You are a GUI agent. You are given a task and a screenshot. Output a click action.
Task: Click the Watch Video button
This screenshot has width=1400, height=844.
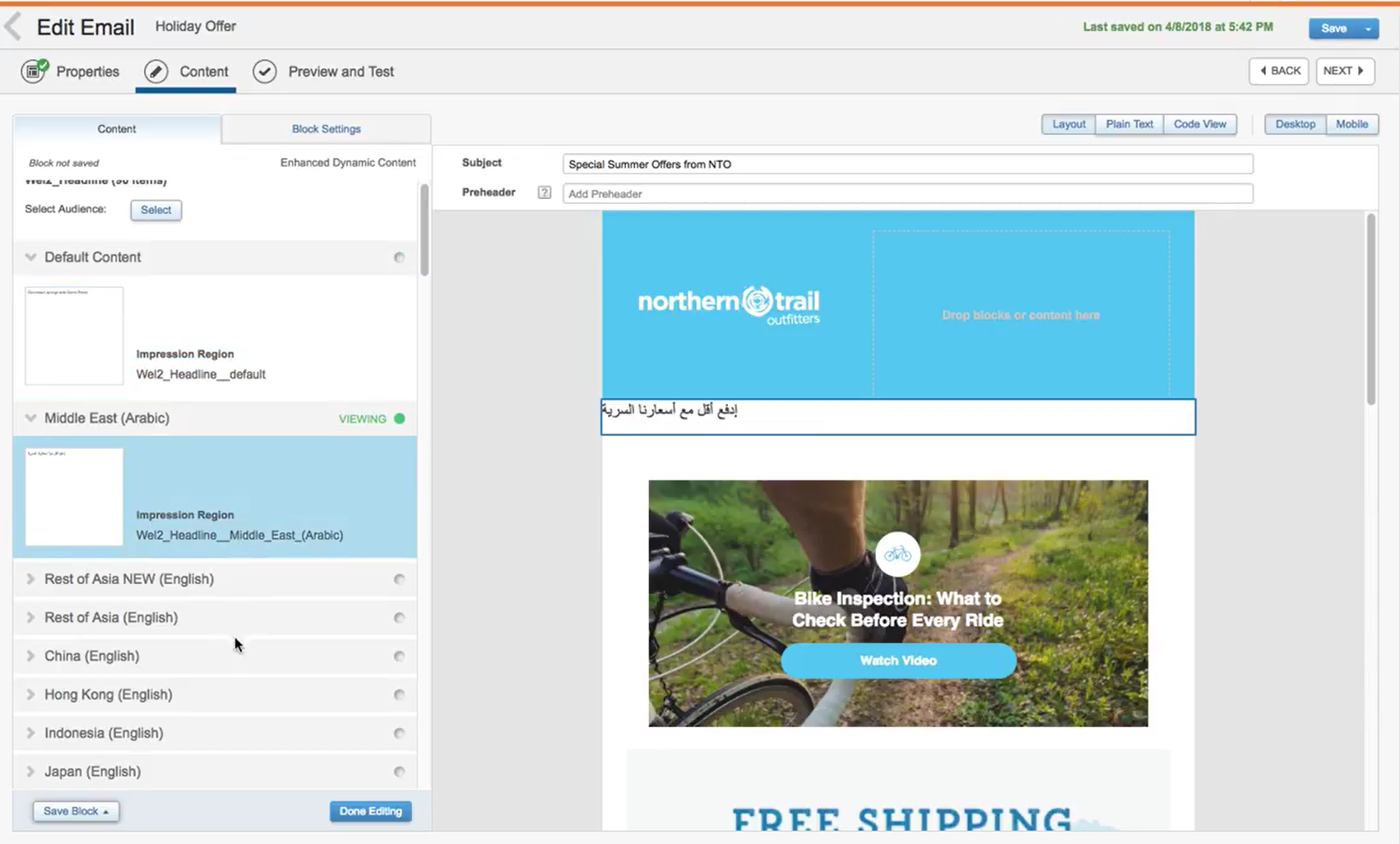click(x=898, y=661)
